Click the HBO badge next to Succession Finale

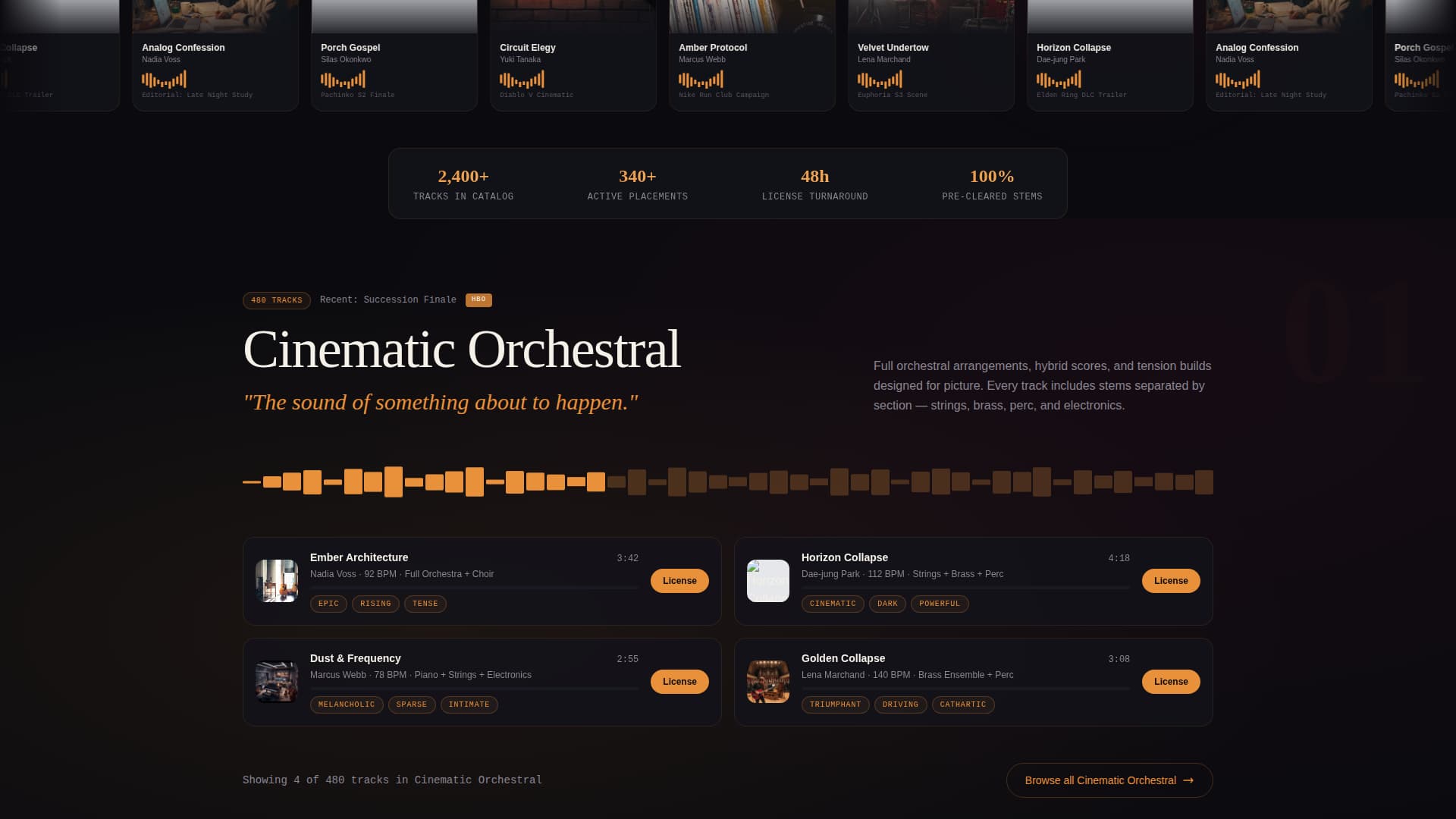(479, 300)
